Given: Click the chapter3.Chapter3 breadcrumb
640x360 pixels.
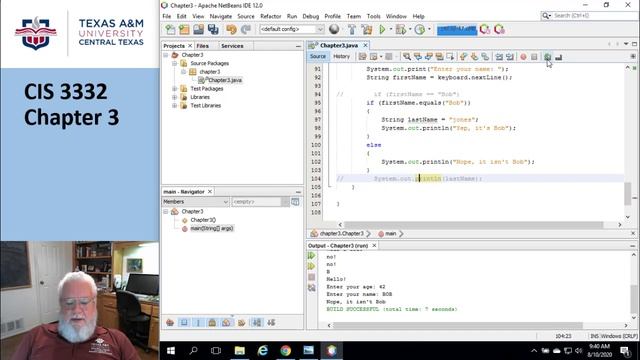Looking at the screenshot, I should [x=341, y=233].
